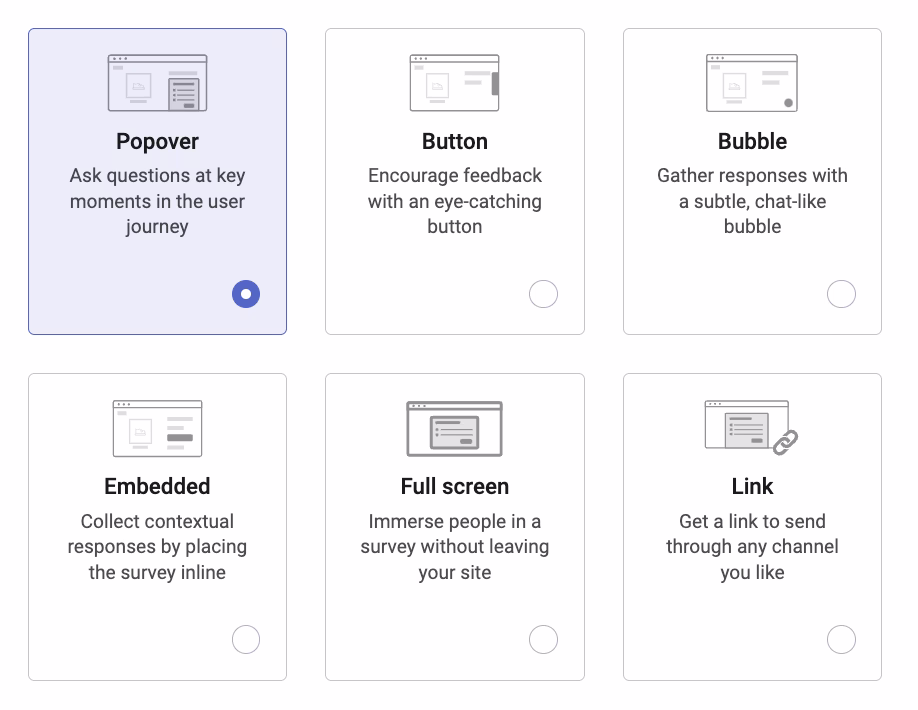Click the Full screen browser illustration
The image size is (918, 710).
click(x=454, y=427)
